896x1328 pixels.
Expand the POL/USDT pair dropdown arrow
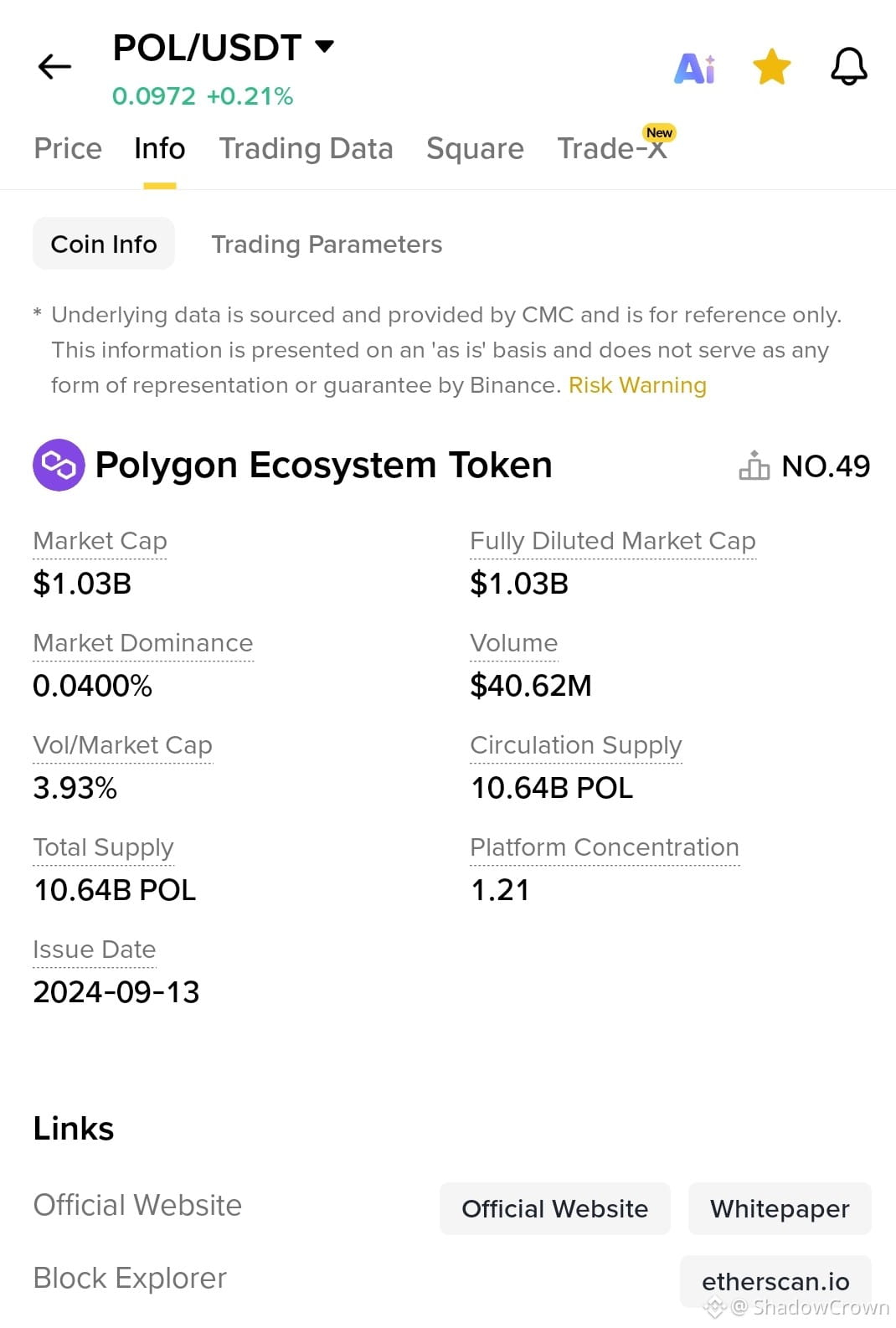coord(324,46)
